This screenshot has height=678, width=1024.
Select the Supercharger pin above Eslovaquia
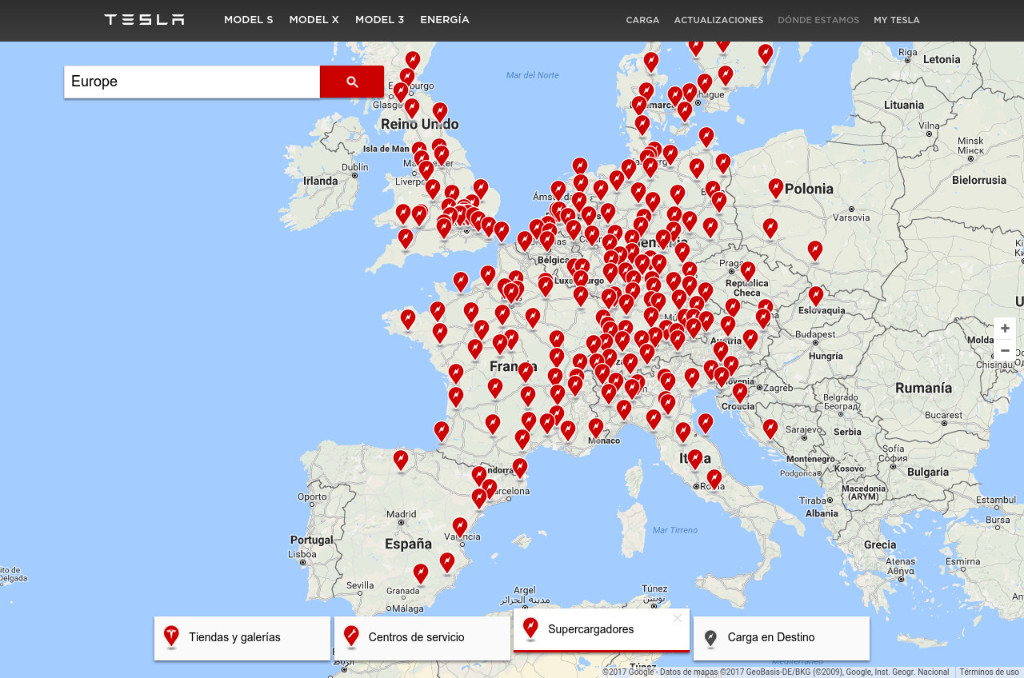pos(816,295)
